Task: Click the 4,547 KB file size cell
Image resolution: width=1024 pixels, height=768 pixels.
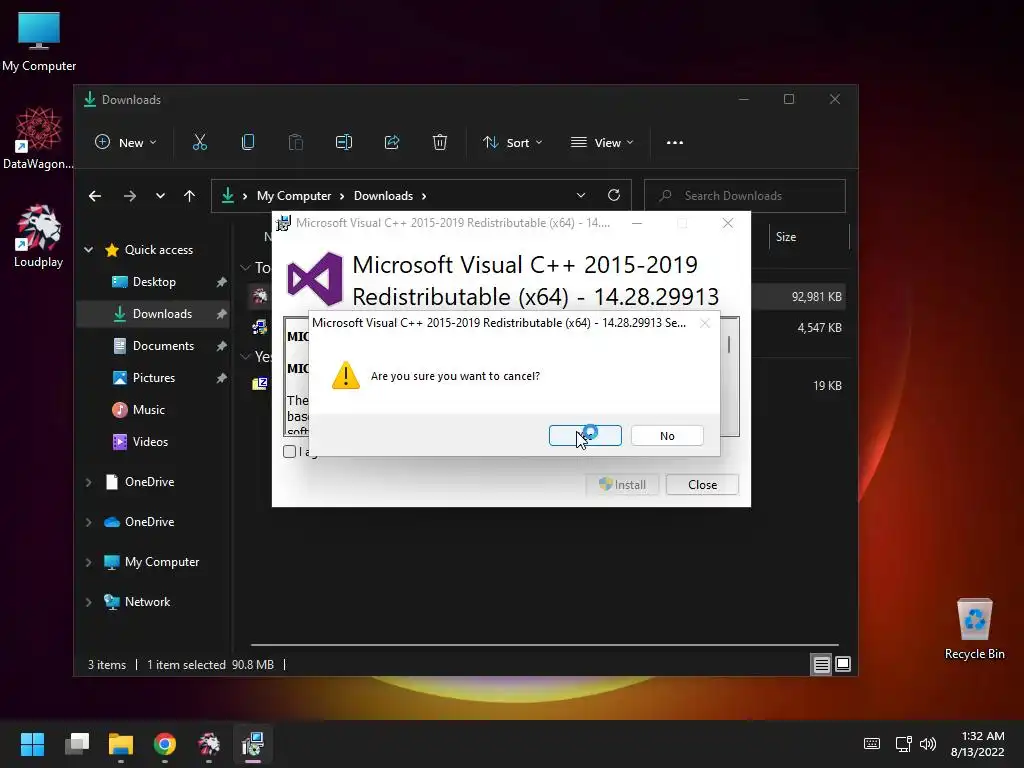Action: point(819,328)
